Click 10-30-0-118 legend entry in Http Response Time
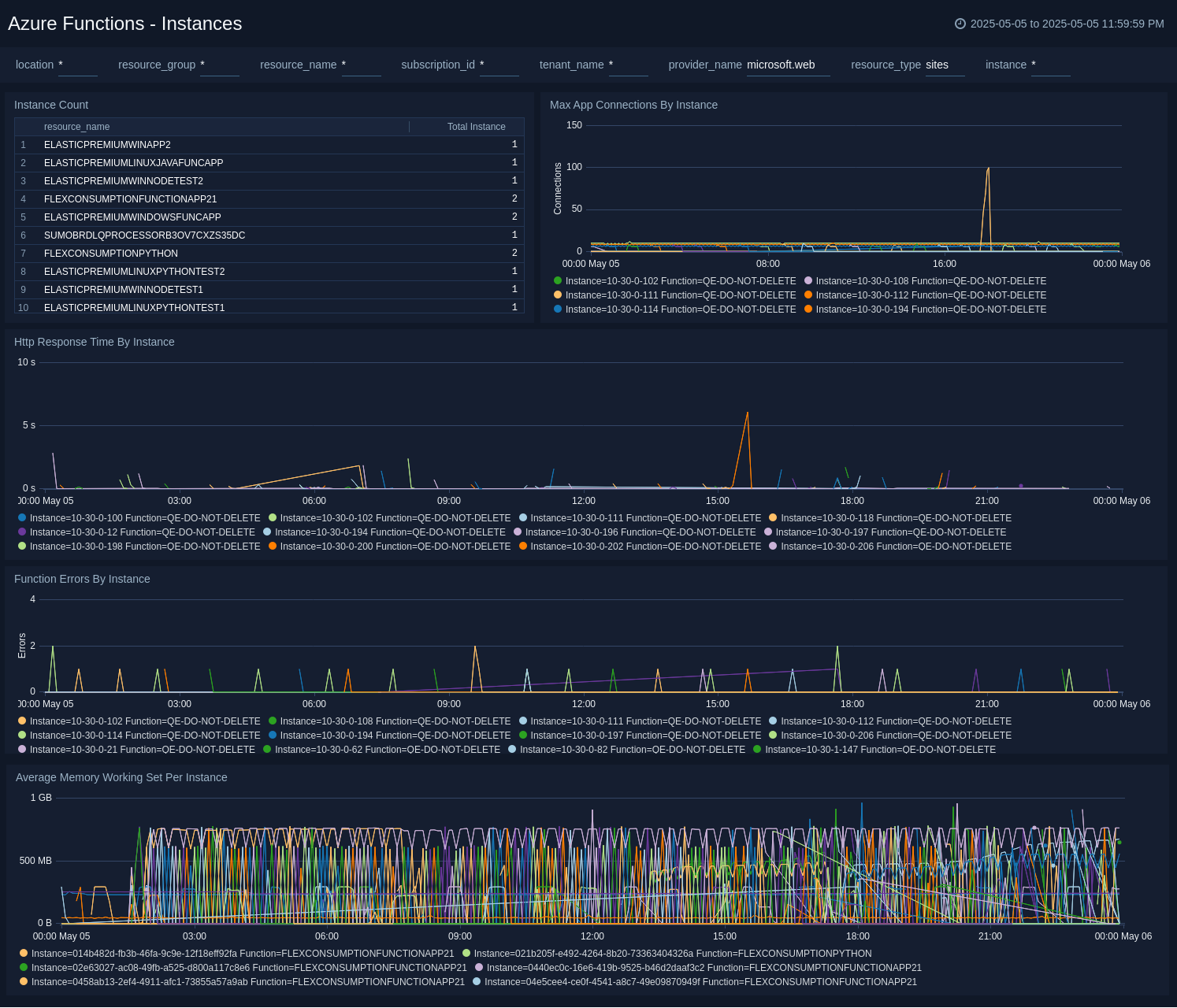The height and width of the screenshot is (1008, 1177). 890,518
